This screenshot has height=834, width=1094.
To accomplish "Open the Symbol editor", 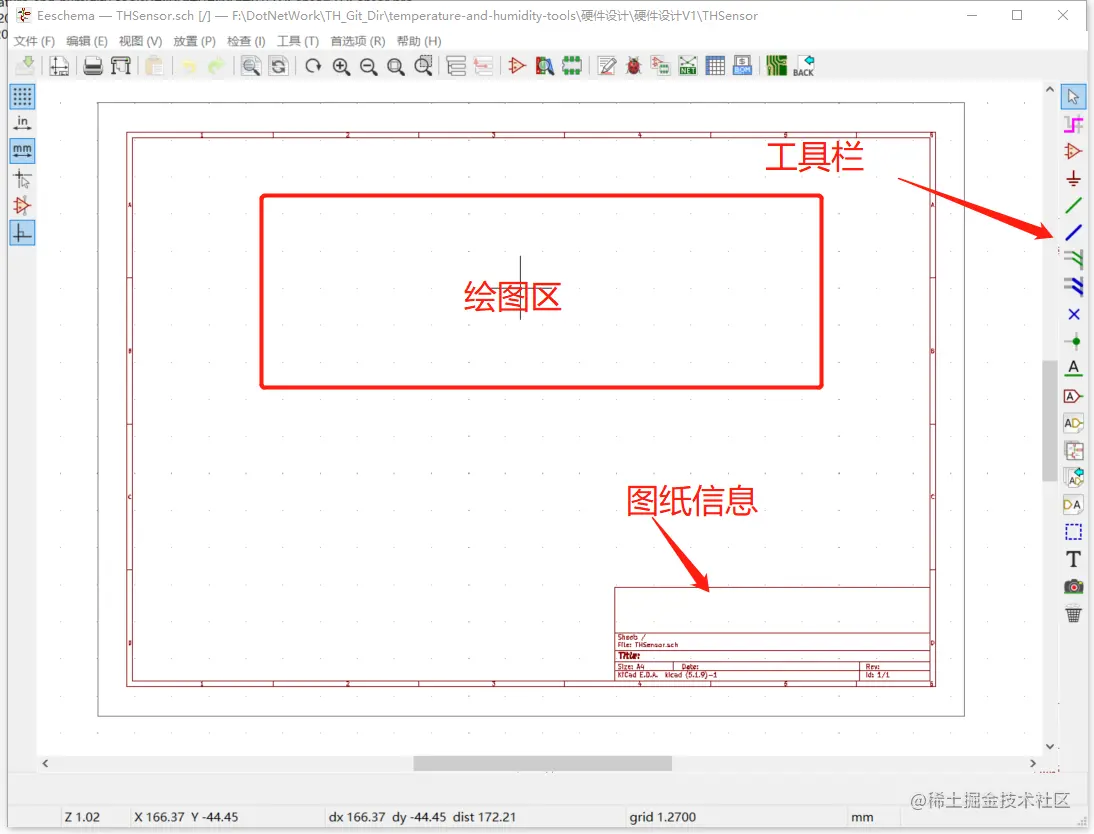I will coord(517,66).
